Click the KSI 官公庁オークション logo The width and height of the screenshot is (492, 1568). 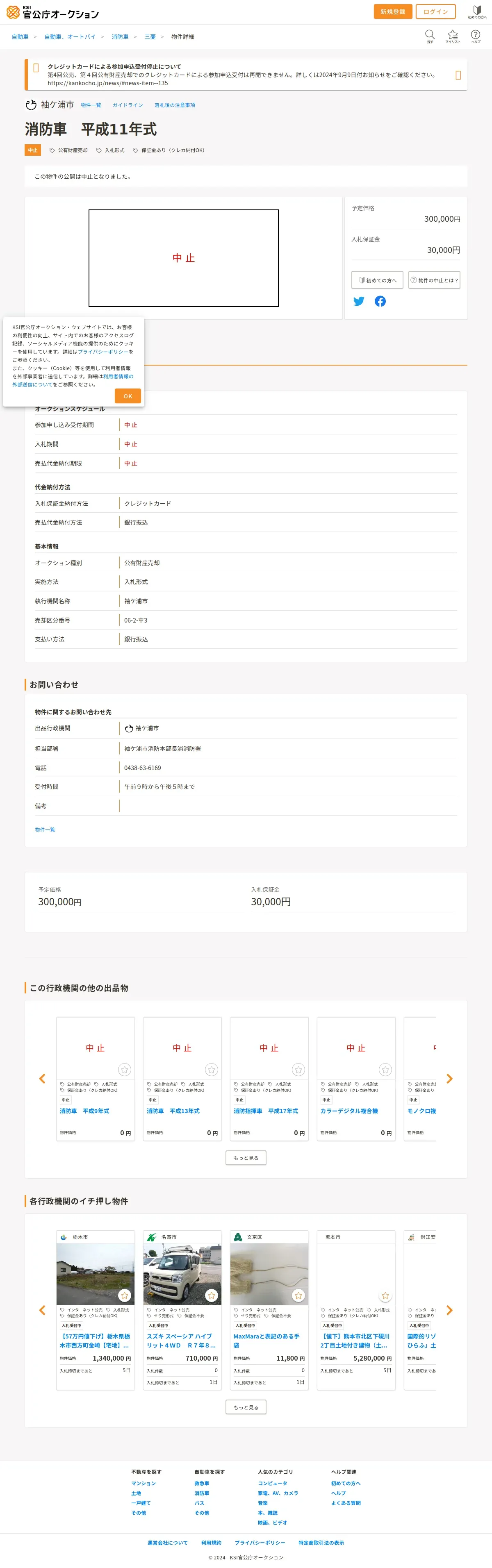(x=52, y=12)
